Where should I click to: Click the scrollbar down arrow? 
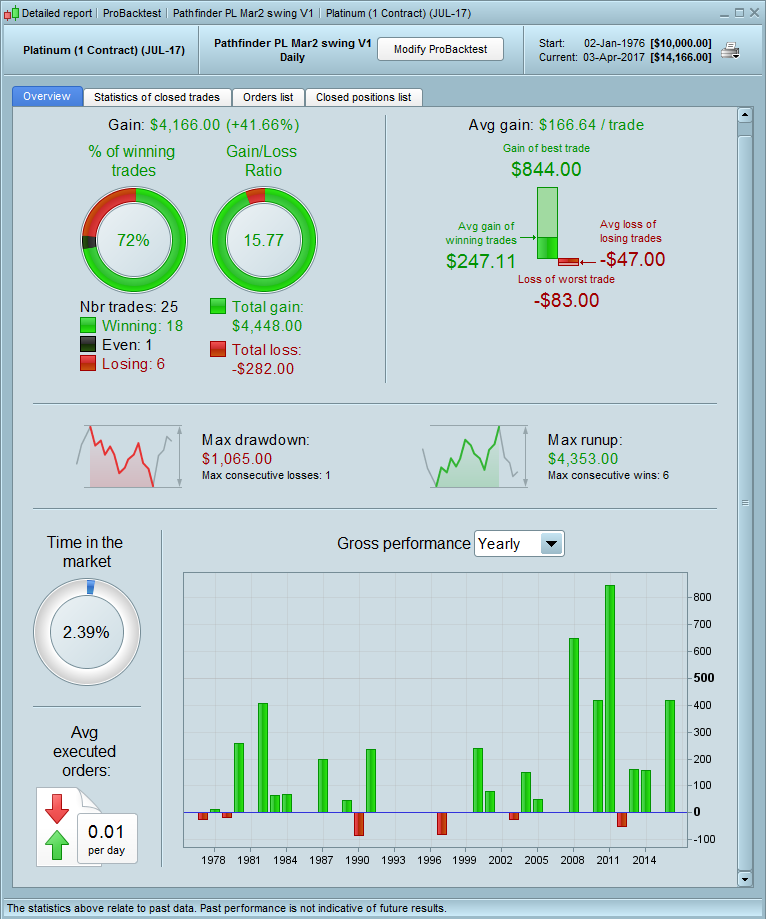click(x=744, y=879)
